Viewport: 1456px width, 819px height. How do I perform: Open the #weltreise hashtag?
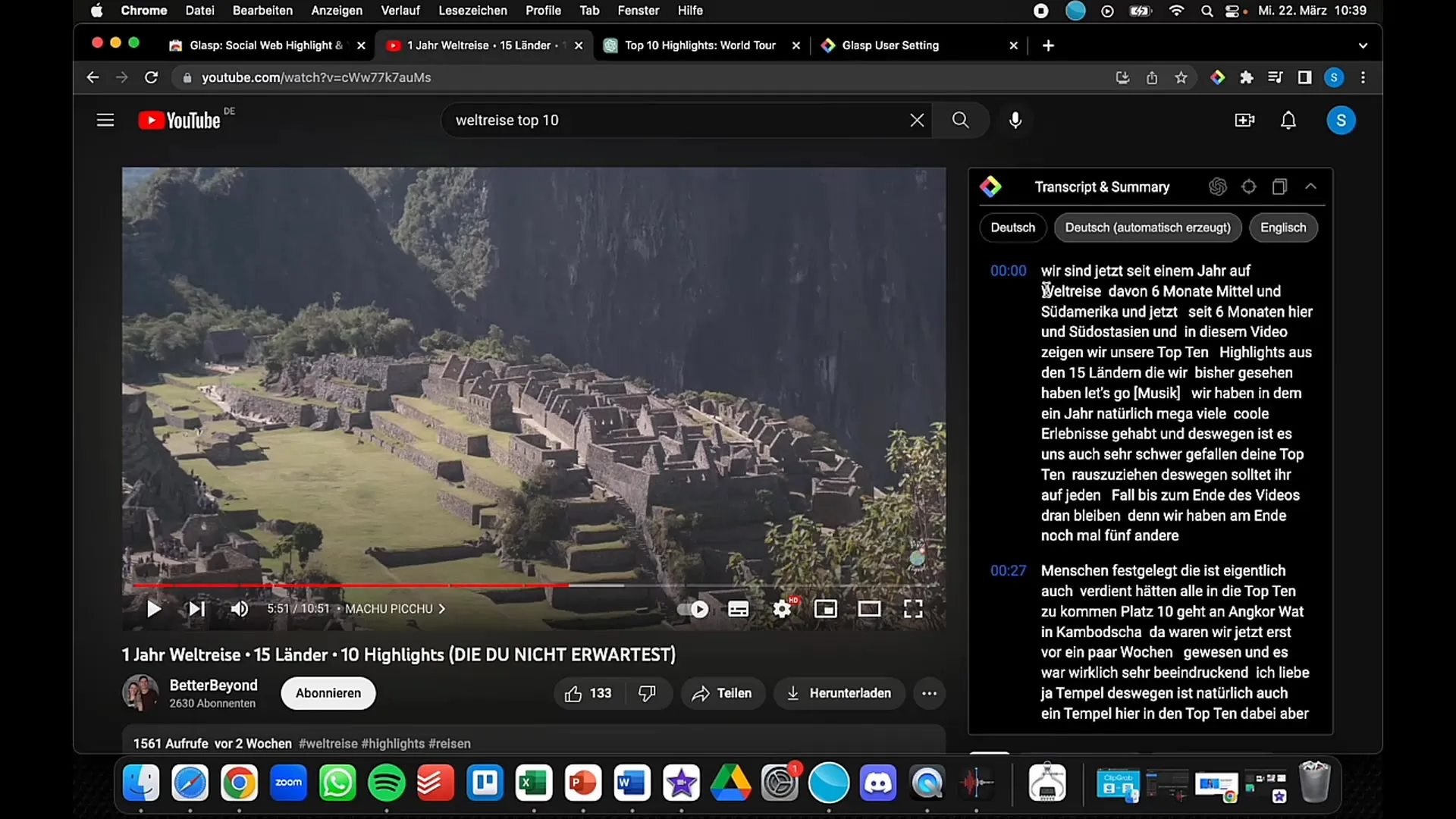(x=328, y=744)
